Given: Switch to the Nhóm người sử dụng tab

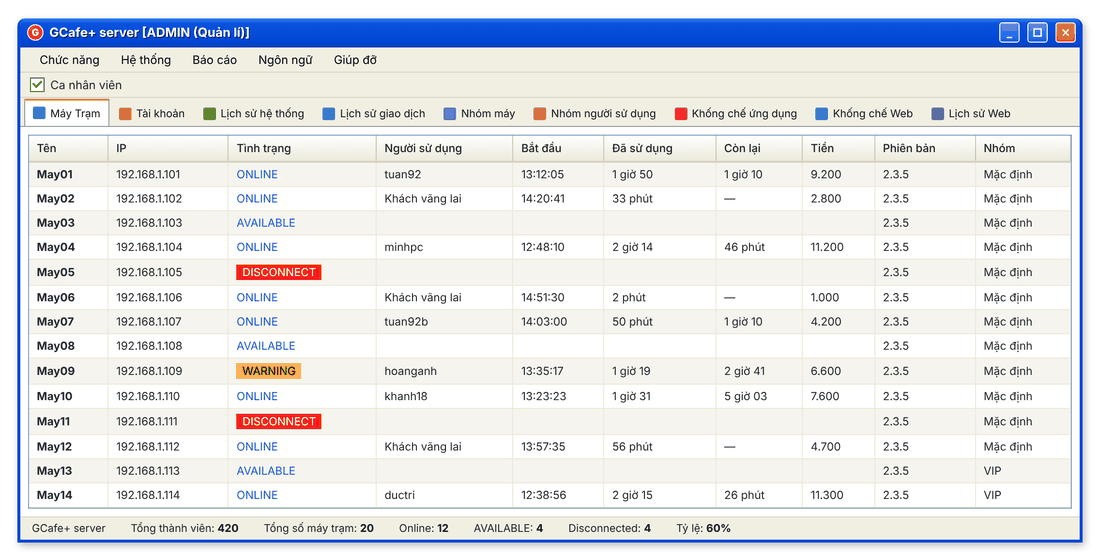Looking at the screenshot, I should coord(595,114).
